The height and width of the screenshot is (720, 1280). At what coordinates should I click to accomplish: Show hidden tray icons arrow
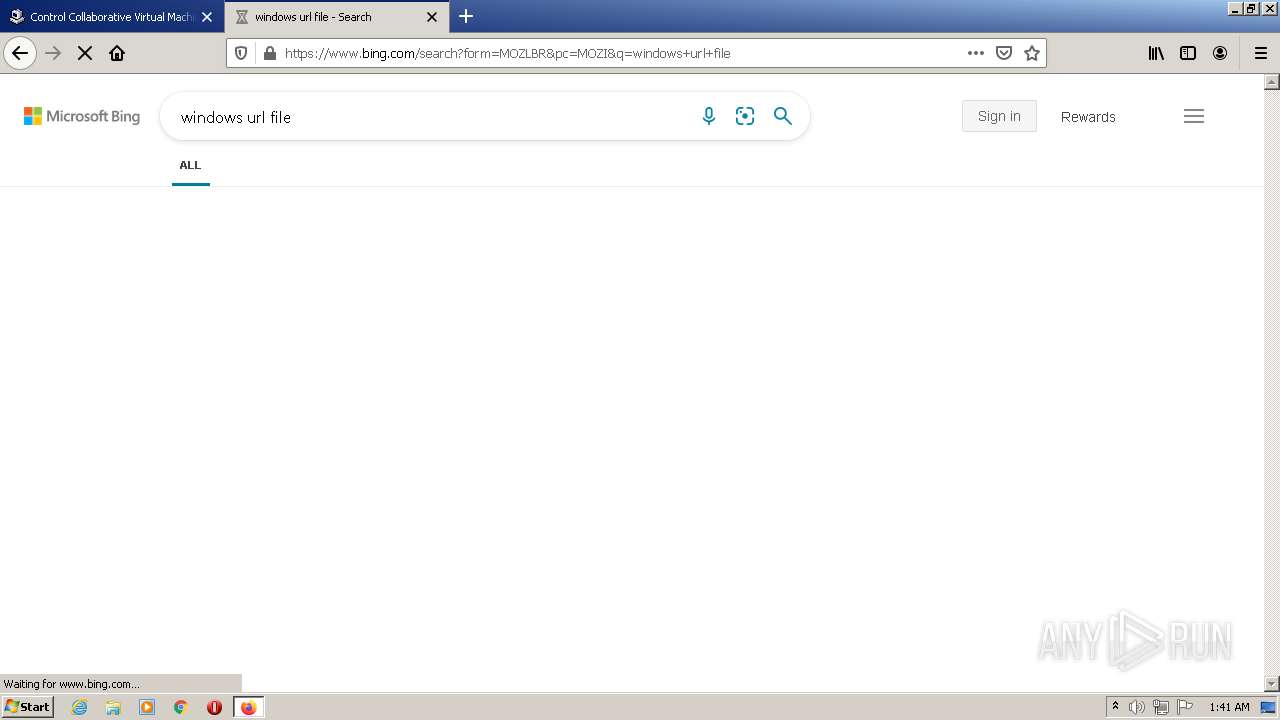1115,707
